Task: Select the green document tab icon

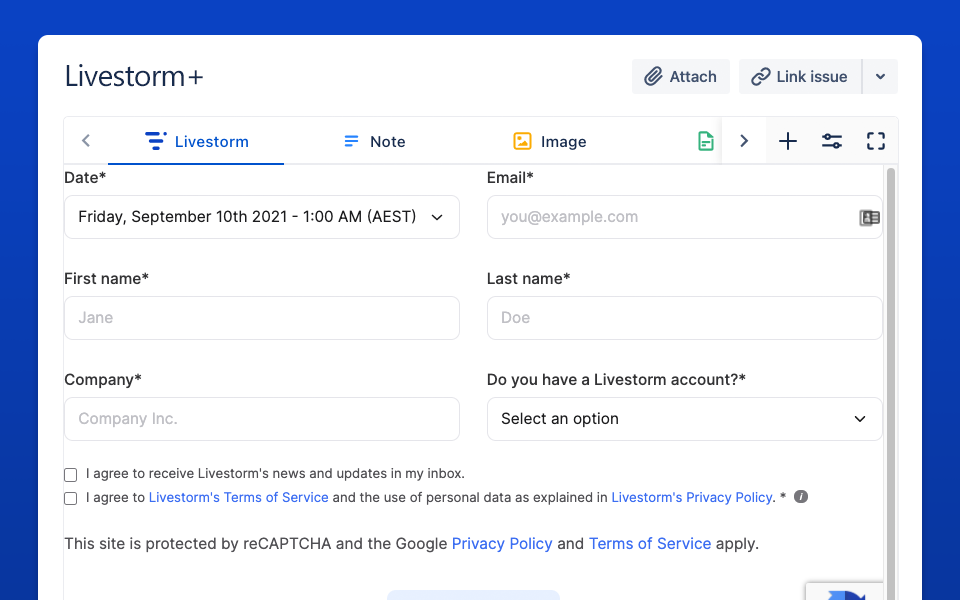Action: pos(705,141)
